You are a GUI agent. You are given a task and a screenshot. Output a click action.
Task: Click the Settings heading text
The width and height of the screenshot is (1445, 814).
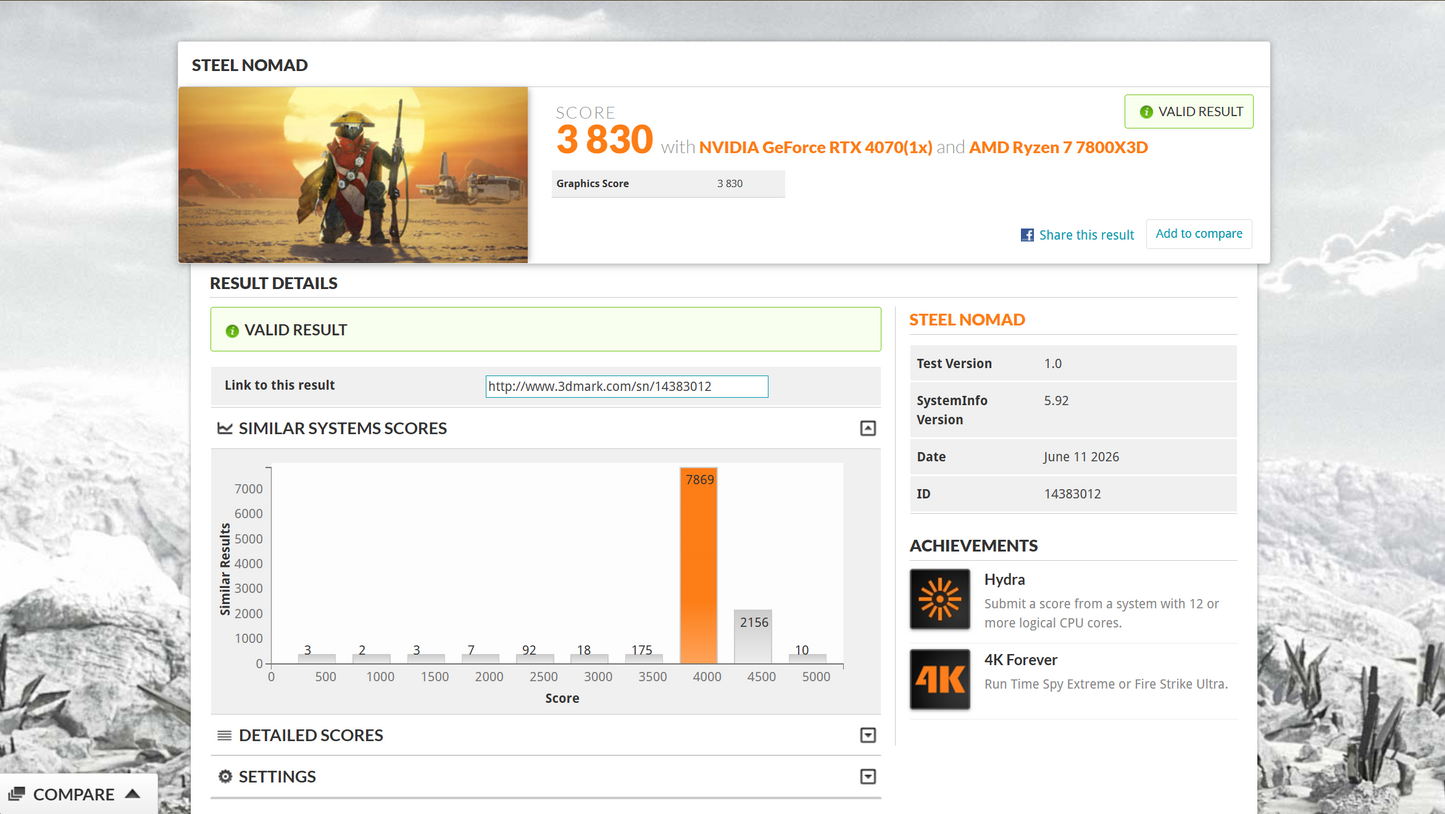coord(277,776)
